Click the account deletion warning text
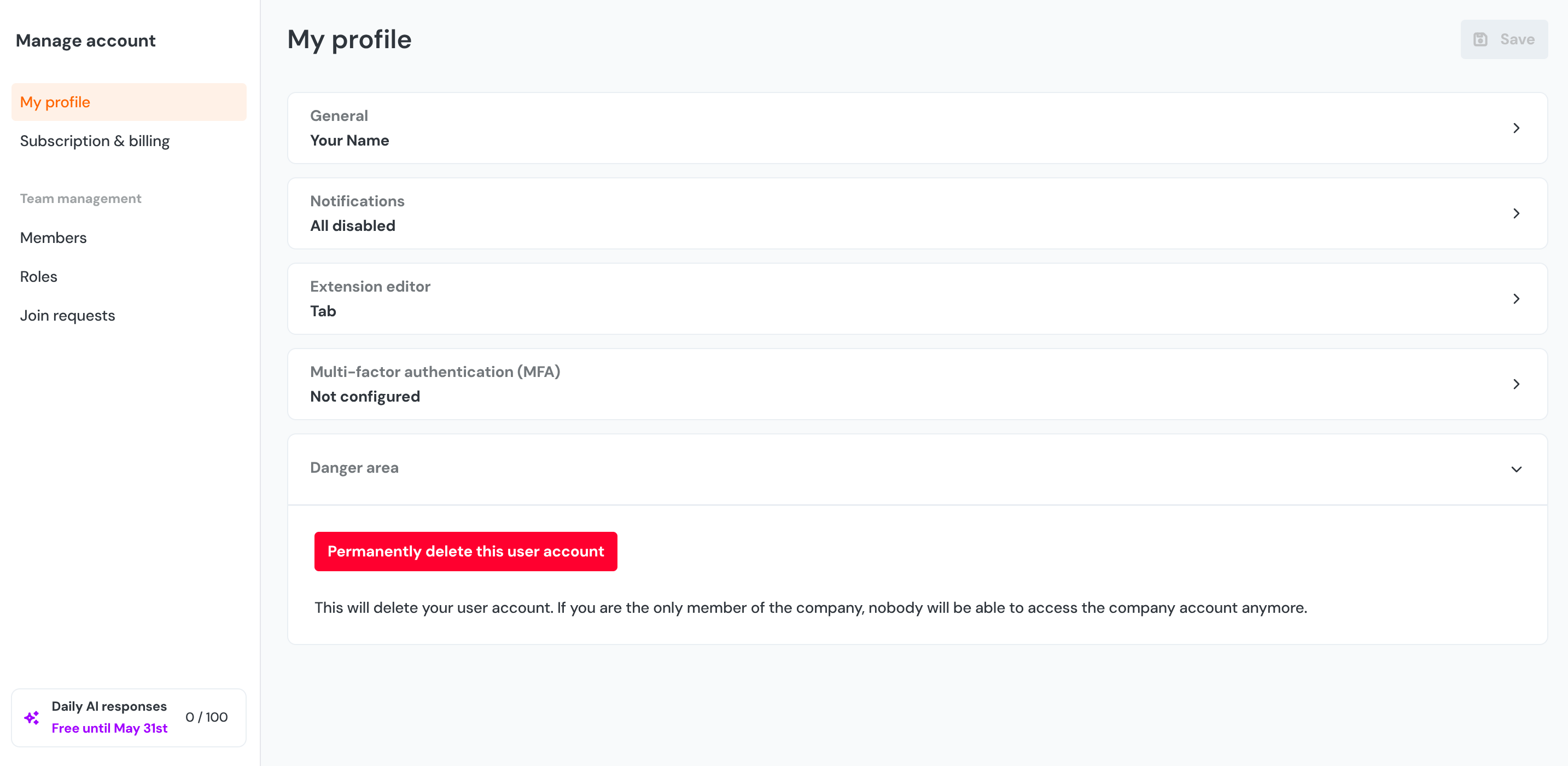 click(x=811, y=608)
